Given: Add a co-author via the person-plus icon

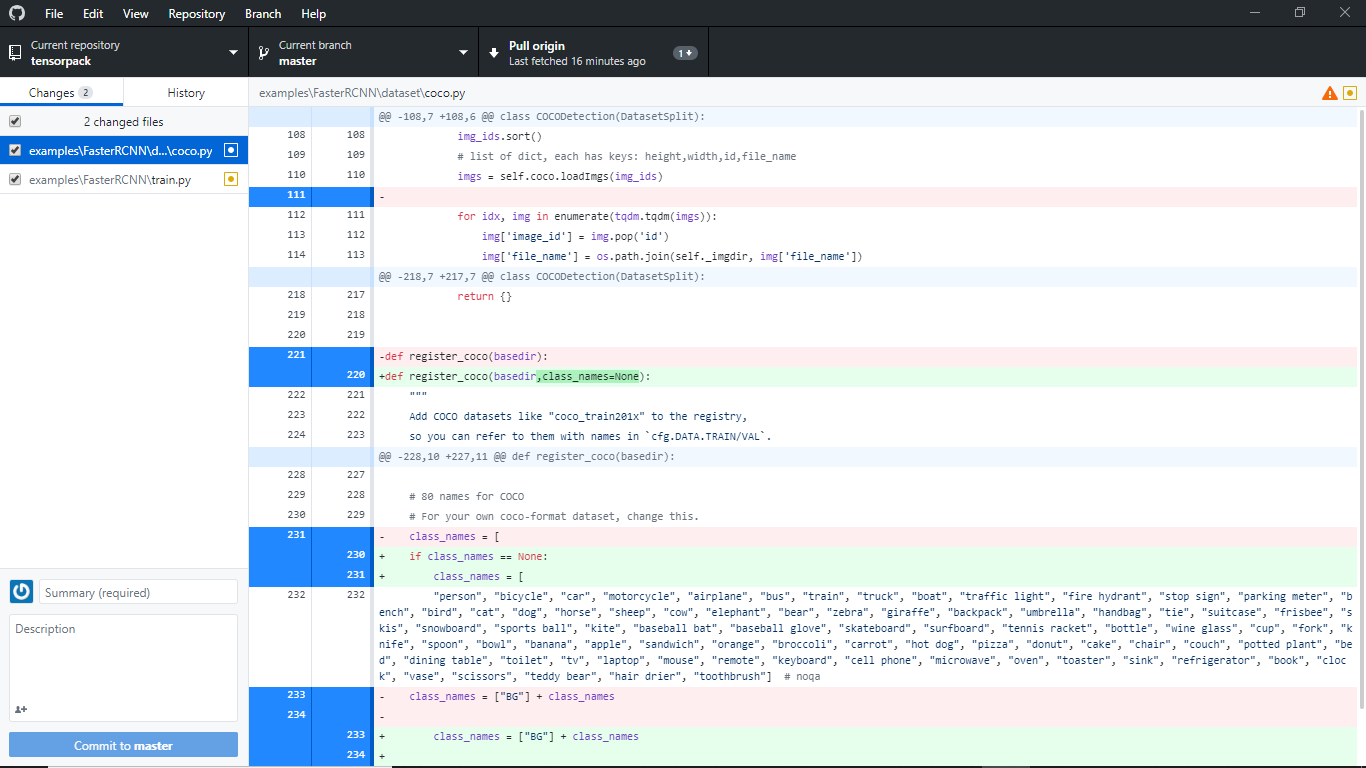Looking at the screenshot, I should point(20,709).
